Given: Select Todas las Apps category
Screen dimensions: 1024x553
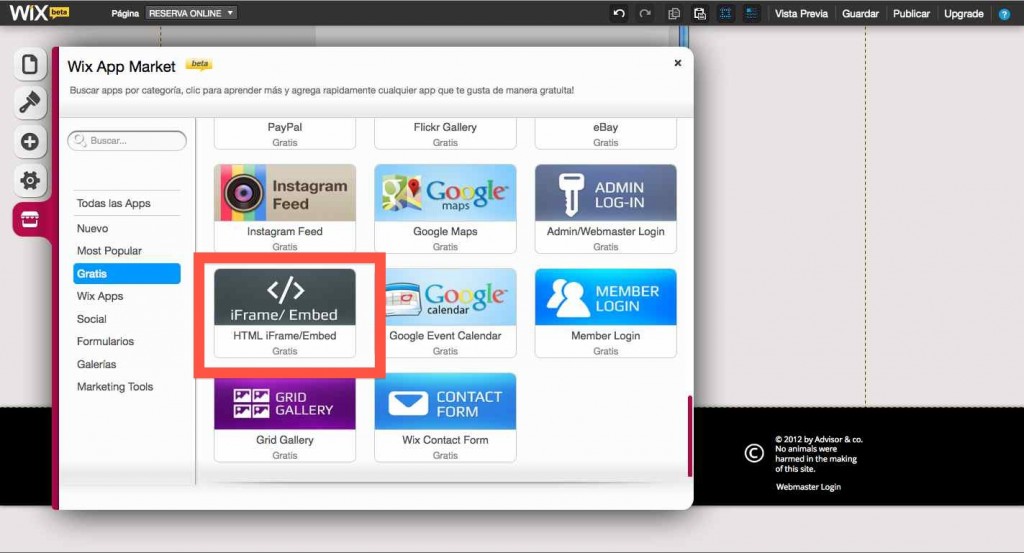Looking at the screenshot, I should (x=114, y=203).
